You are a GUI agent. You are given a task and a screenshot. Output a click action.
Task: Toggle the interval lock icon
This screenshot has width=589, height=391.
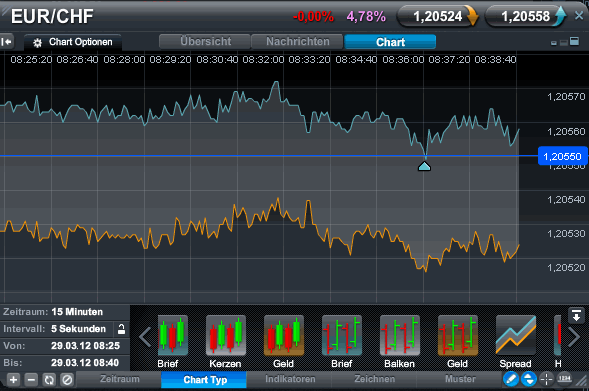[x=121, y=329]
